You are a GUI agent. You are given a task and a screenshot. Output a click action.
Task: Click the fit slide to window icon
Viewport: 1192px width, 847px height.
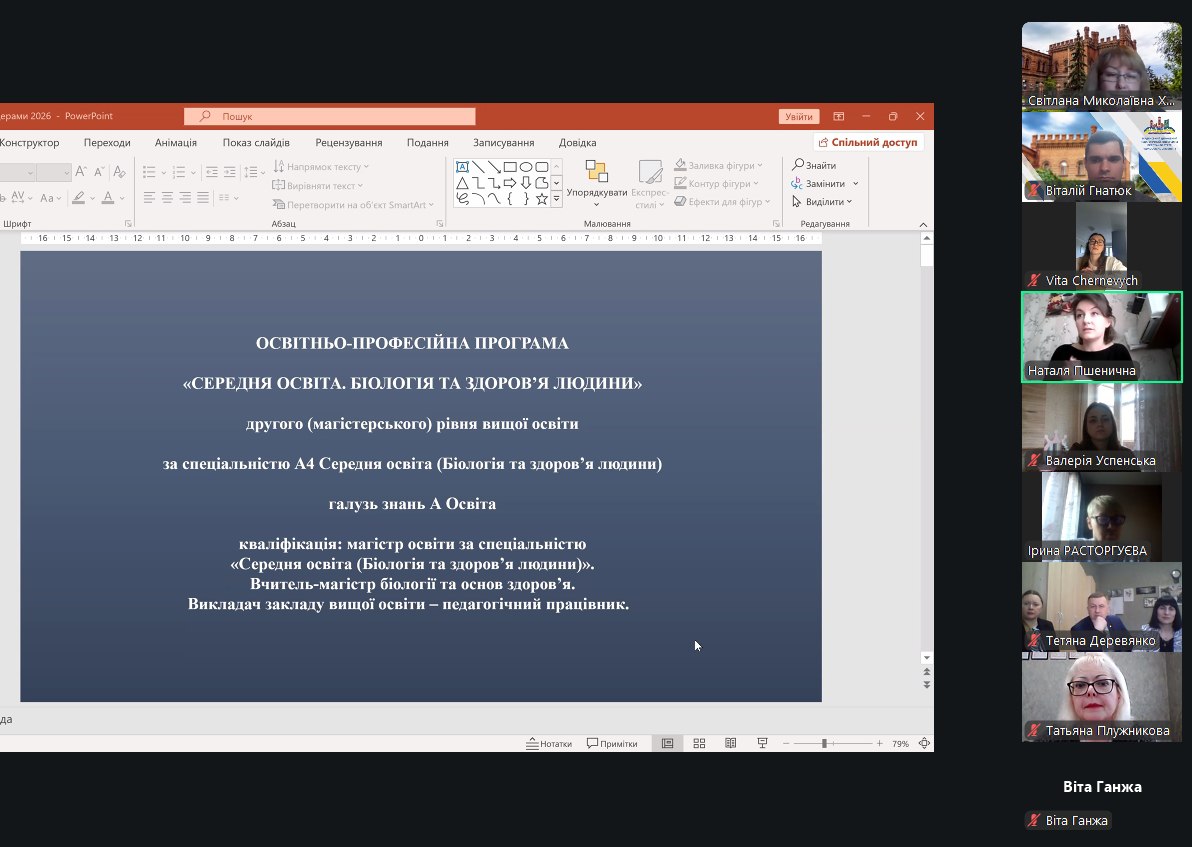tap(924, 743)
